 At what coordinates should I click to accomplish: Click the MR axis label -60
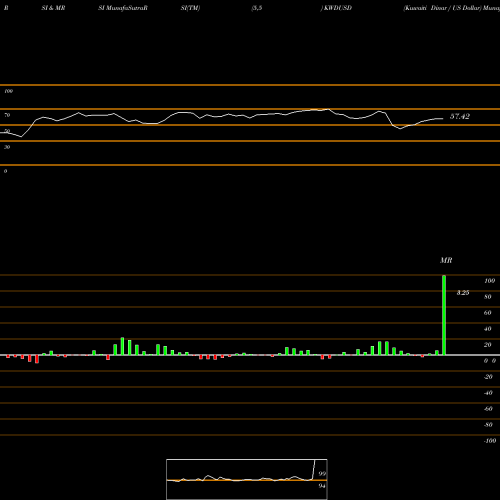tap(488, 409)
